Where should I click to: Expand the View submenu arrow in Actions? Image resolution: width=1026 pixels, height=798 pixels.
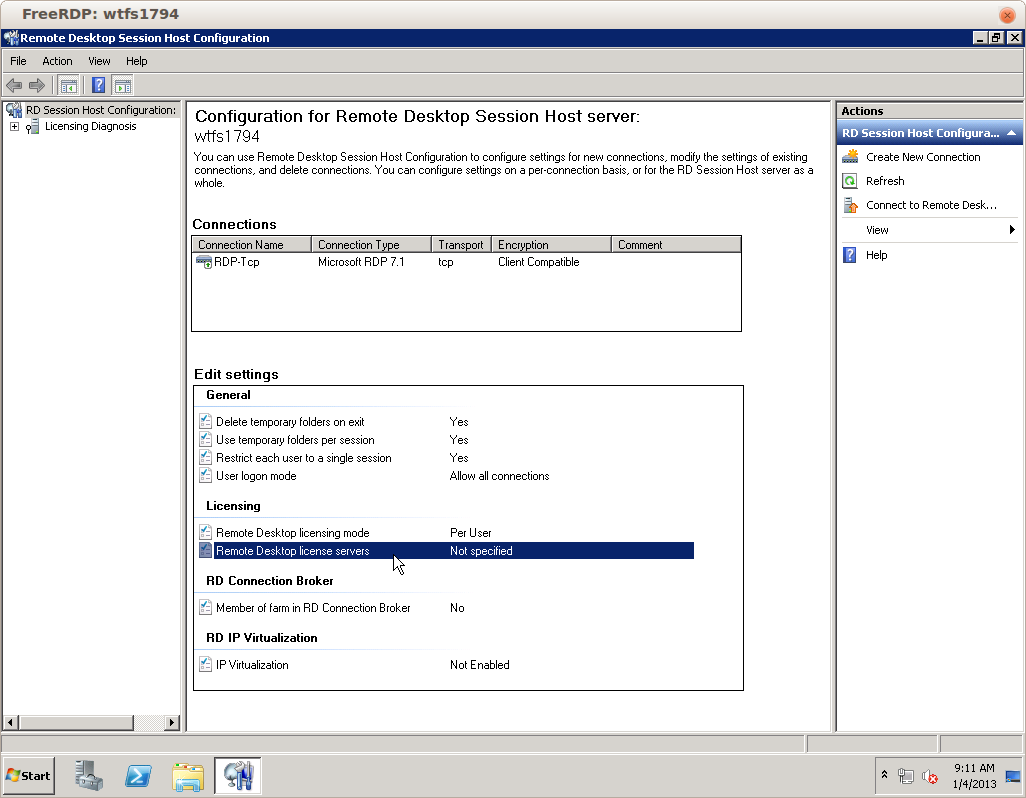coord(1012,230)
